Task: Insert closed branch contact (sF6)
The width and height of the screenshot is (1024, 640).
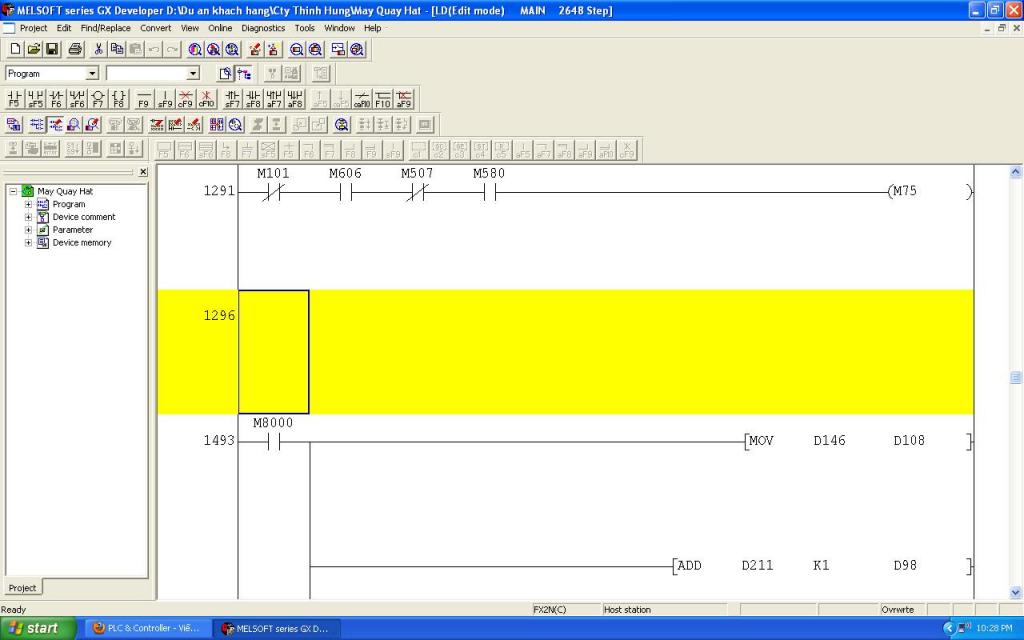Action: pyautogui.click(x=77, y=99)
